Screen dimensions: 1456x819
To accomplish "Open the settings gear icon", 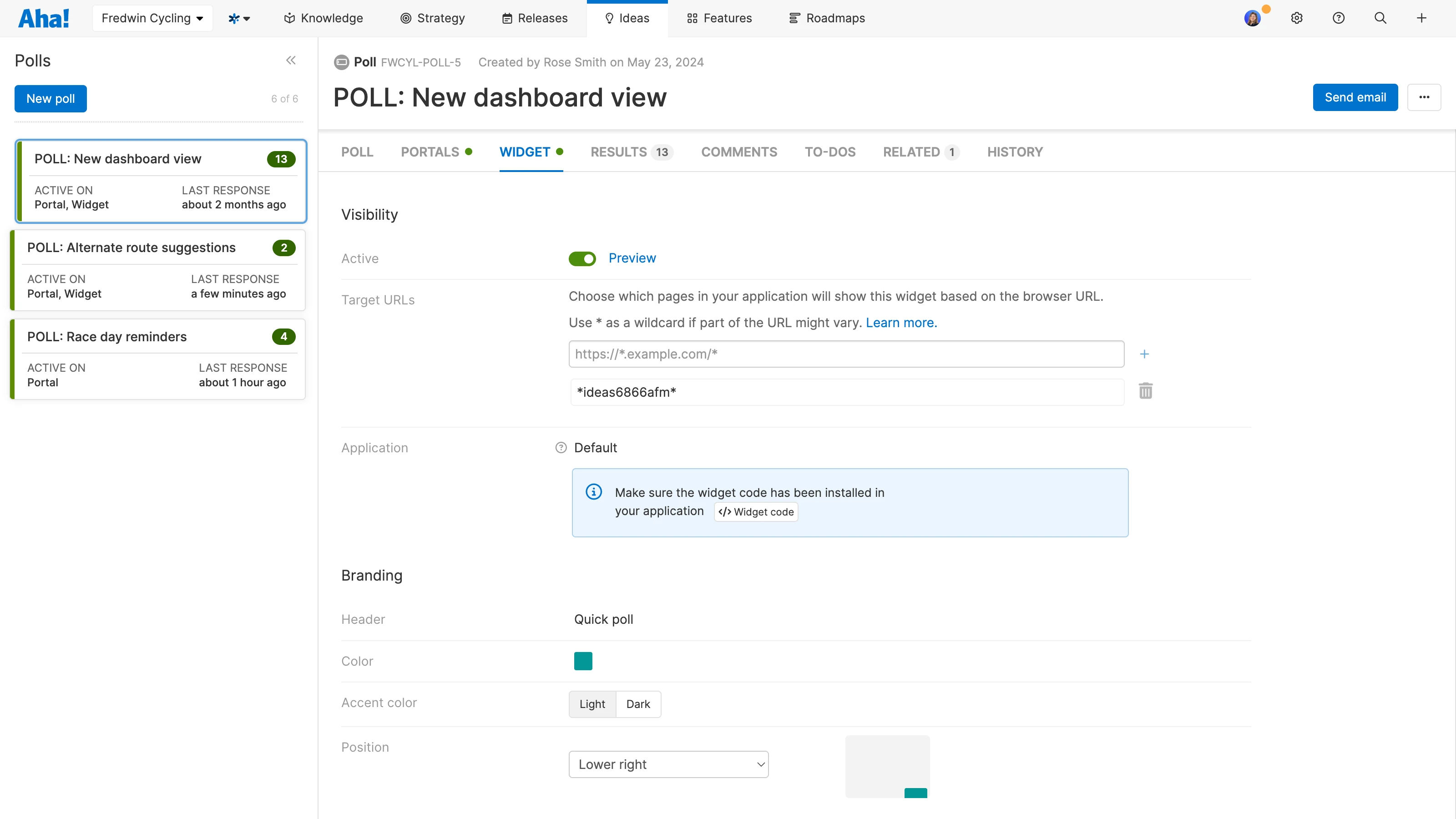I will [x=1297, y=18].
